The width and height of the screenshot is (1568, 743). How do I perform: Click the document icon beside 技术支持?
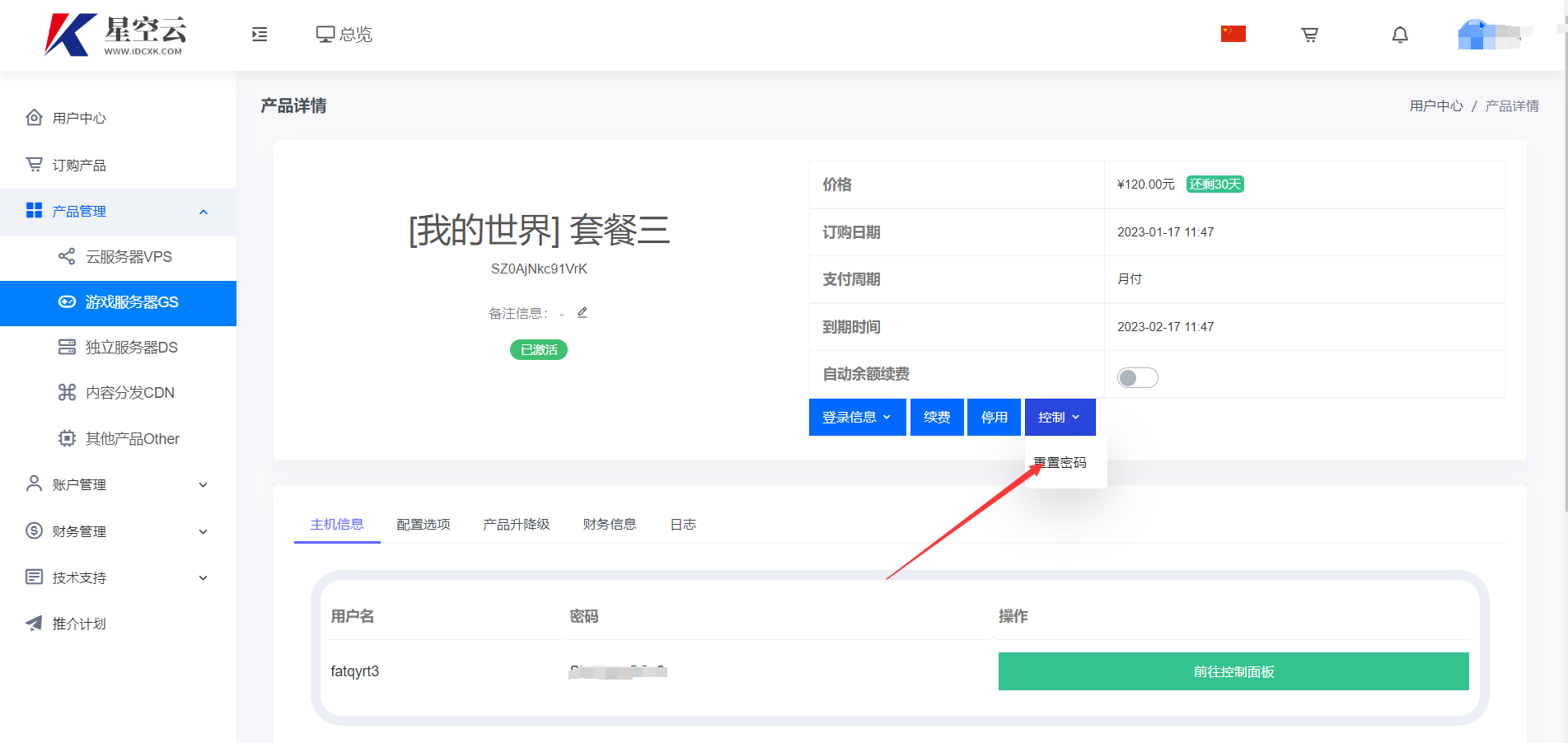(x=34, y=577)
